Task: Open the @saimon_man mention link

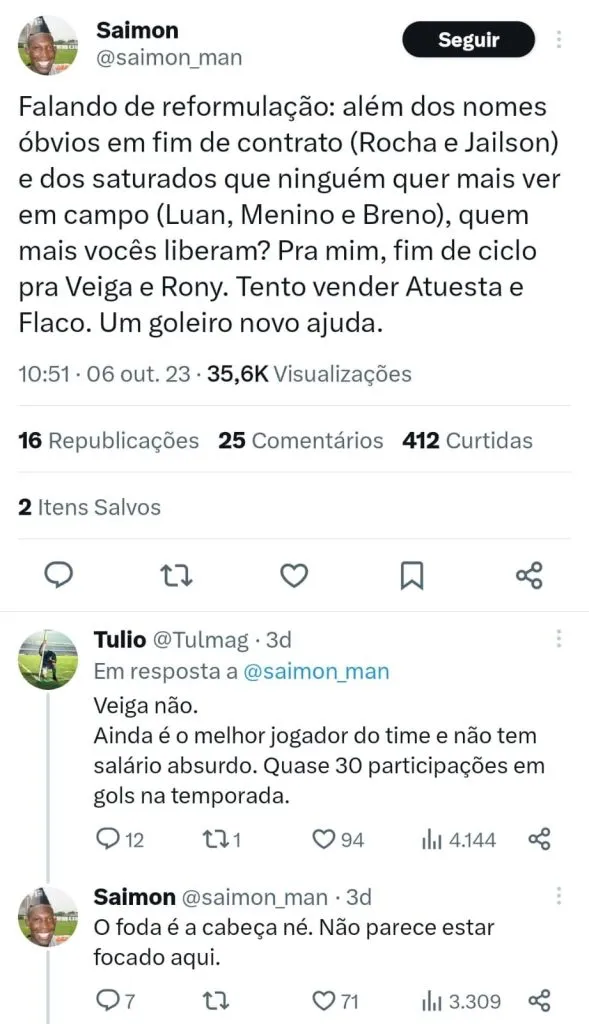Action: (316, 671)
